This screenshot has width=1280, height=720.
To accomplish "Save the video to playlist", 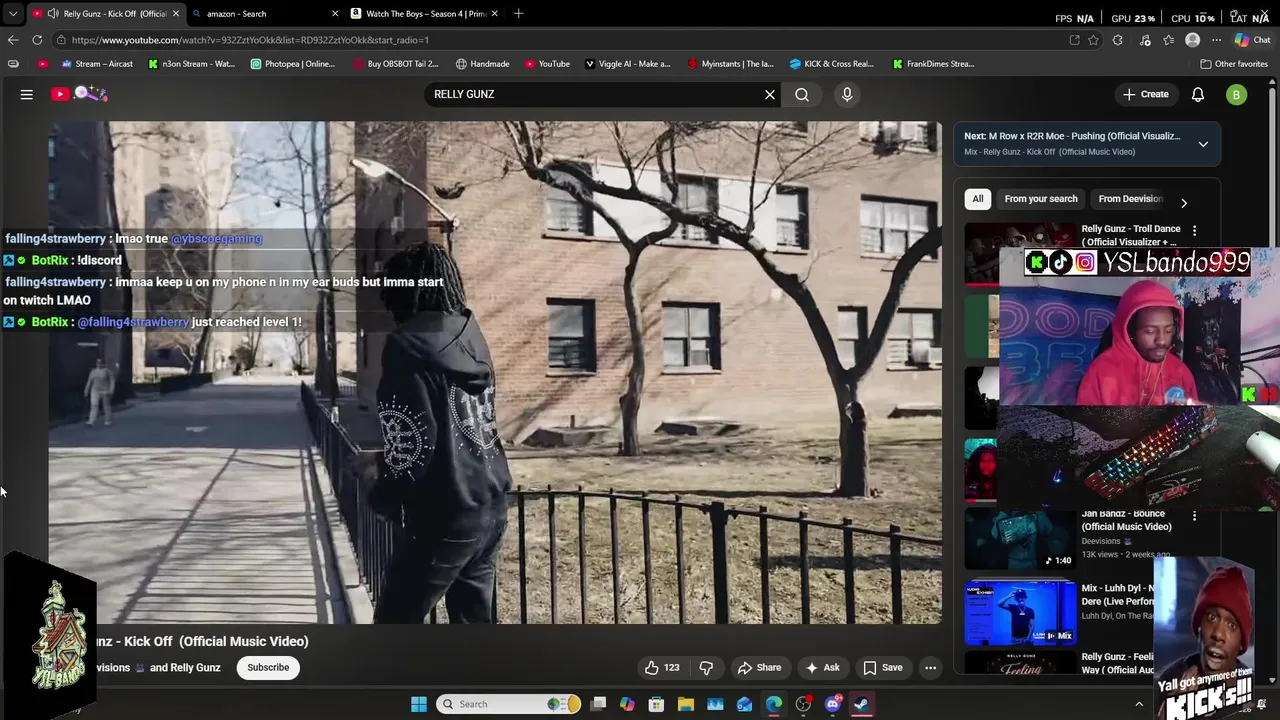I will tap(883, 668).
